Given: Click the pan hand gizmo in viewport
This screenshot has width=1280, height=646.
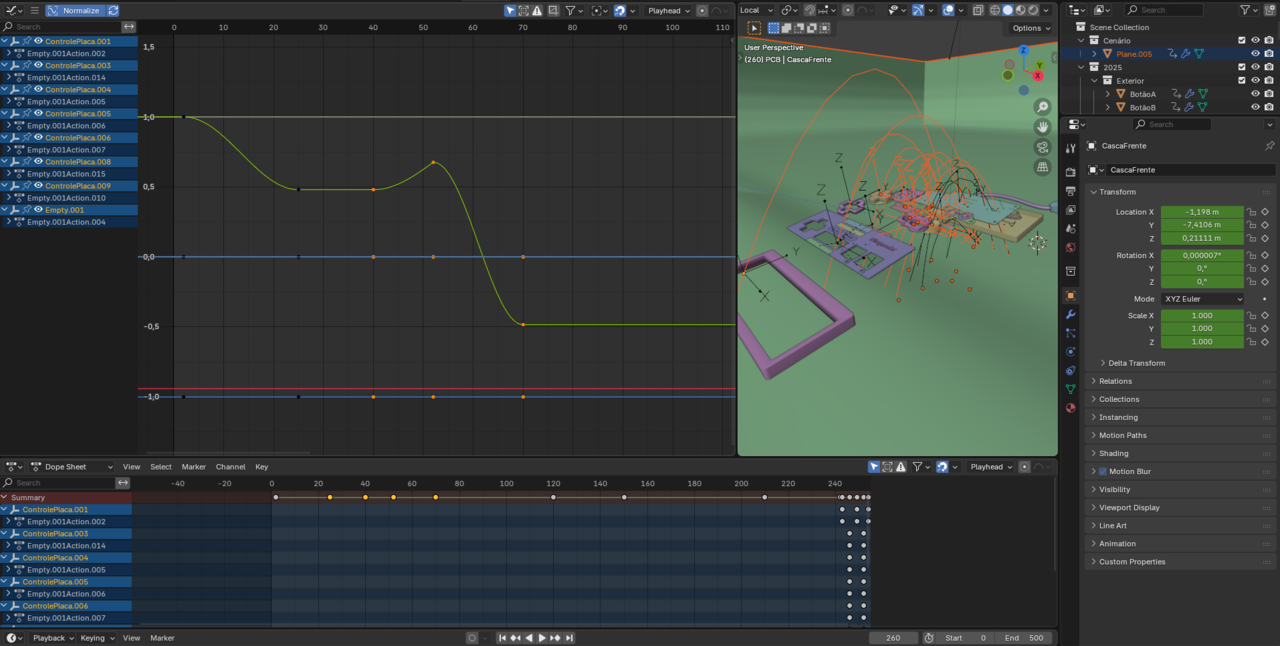Looking at the screenshot, I should [1042, 128].
